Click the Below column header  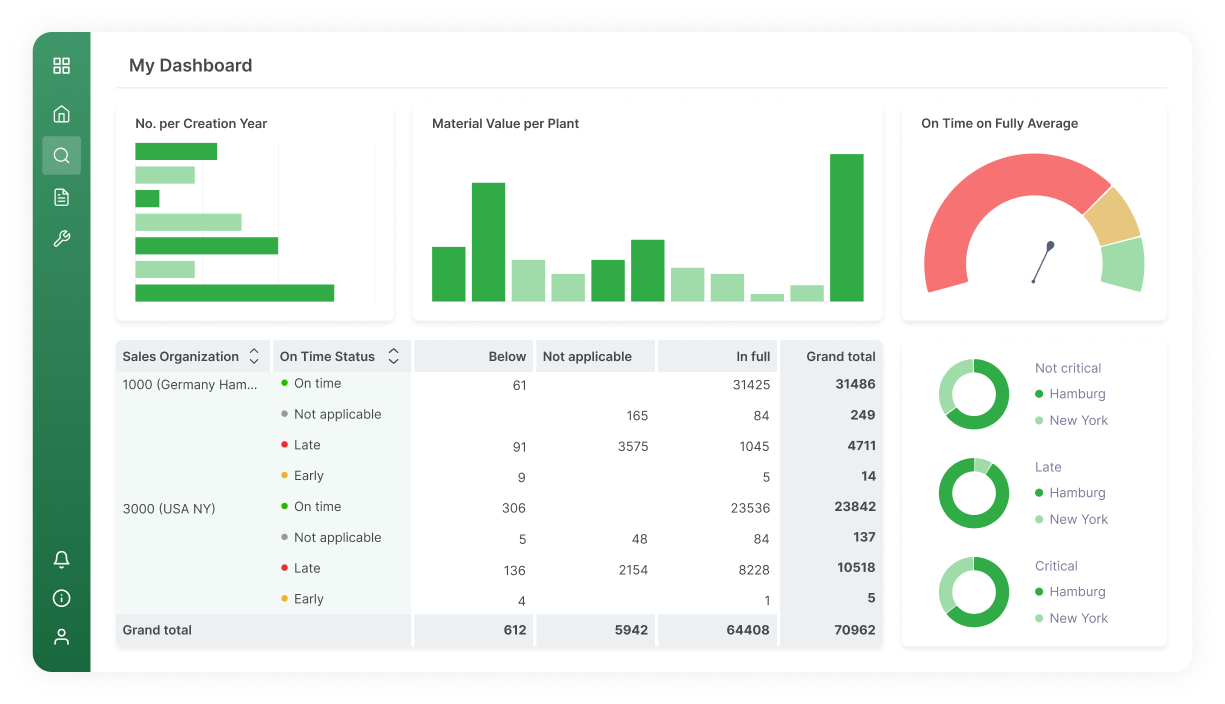coord(507,356)
